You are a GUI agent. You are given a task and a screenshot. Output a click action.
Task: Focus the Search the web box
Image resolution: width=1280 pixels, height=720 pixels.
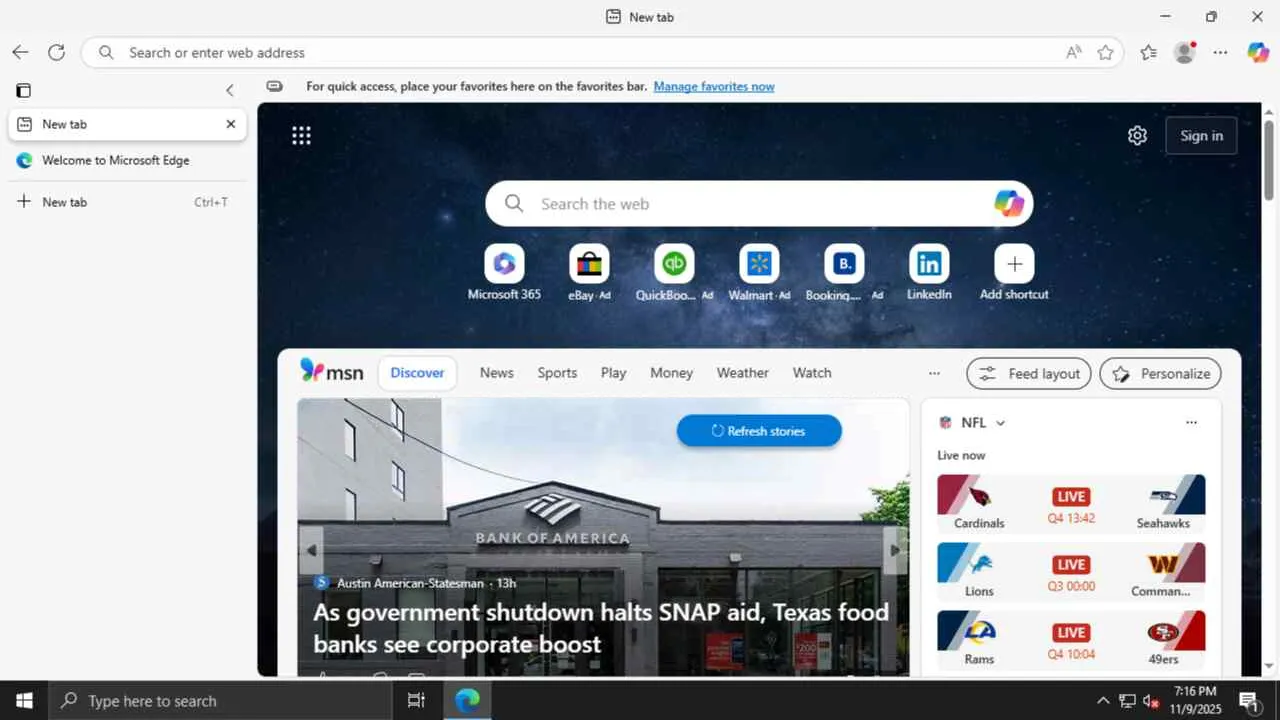[x=759, y=203]
